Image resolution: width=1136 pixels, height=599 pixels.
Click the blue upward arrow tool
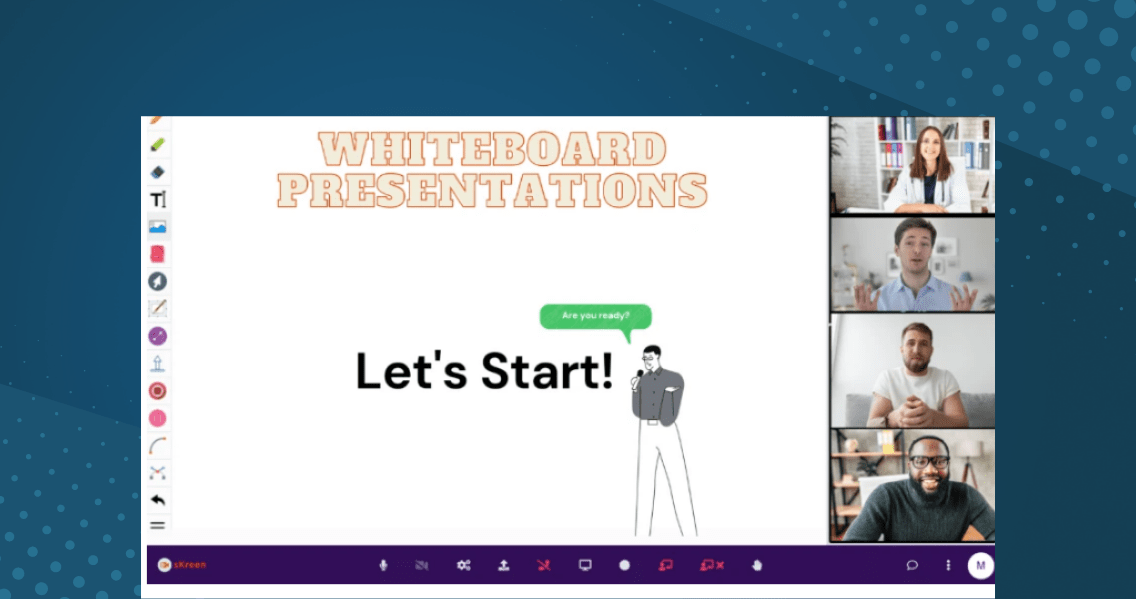click(158, 363)
